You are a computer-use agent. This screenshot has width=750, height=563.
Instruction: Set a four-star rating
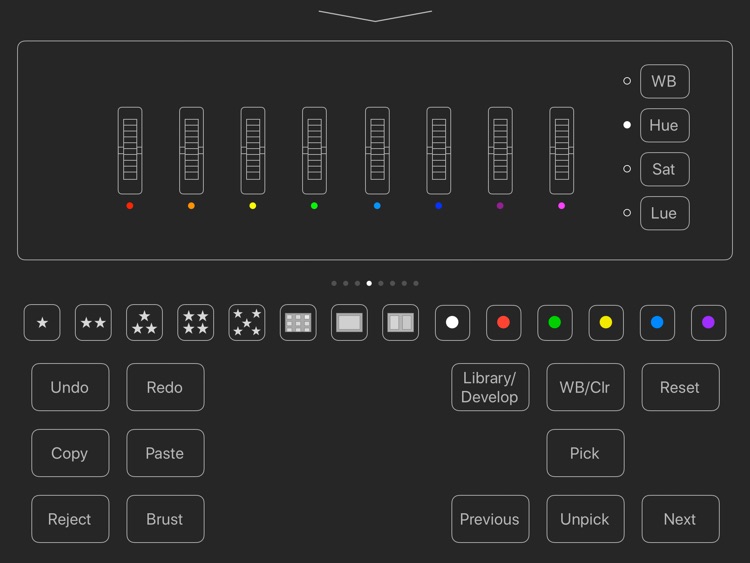pos(196,322)
